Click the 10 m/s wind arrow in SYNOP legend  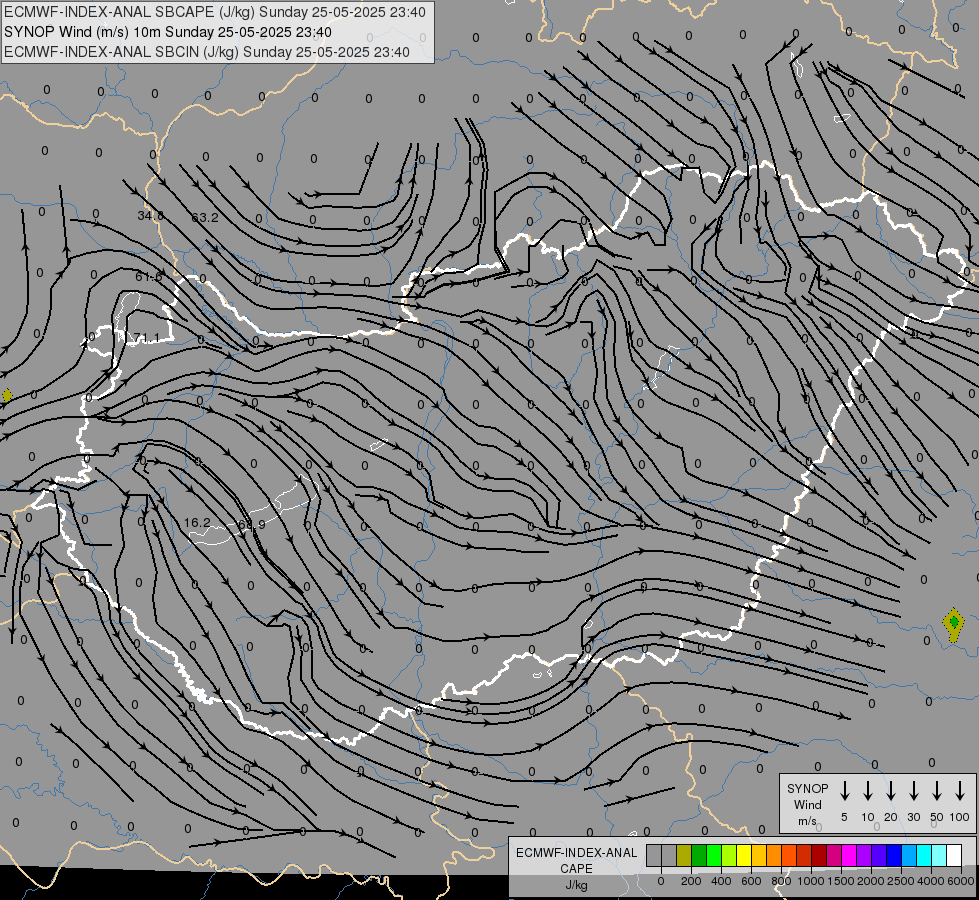867,791
